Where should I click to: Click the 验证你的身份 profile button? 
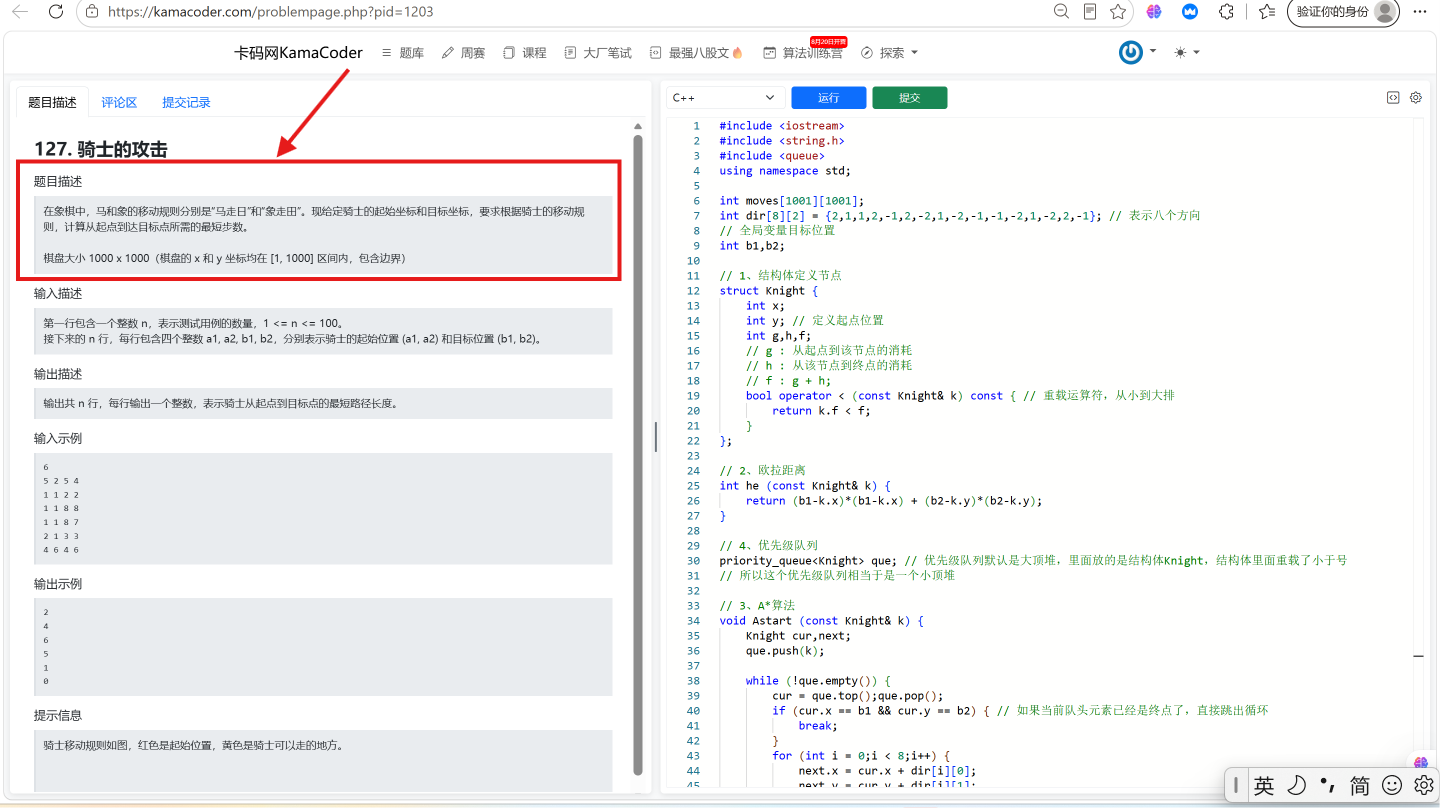[x=1343, y=12]
